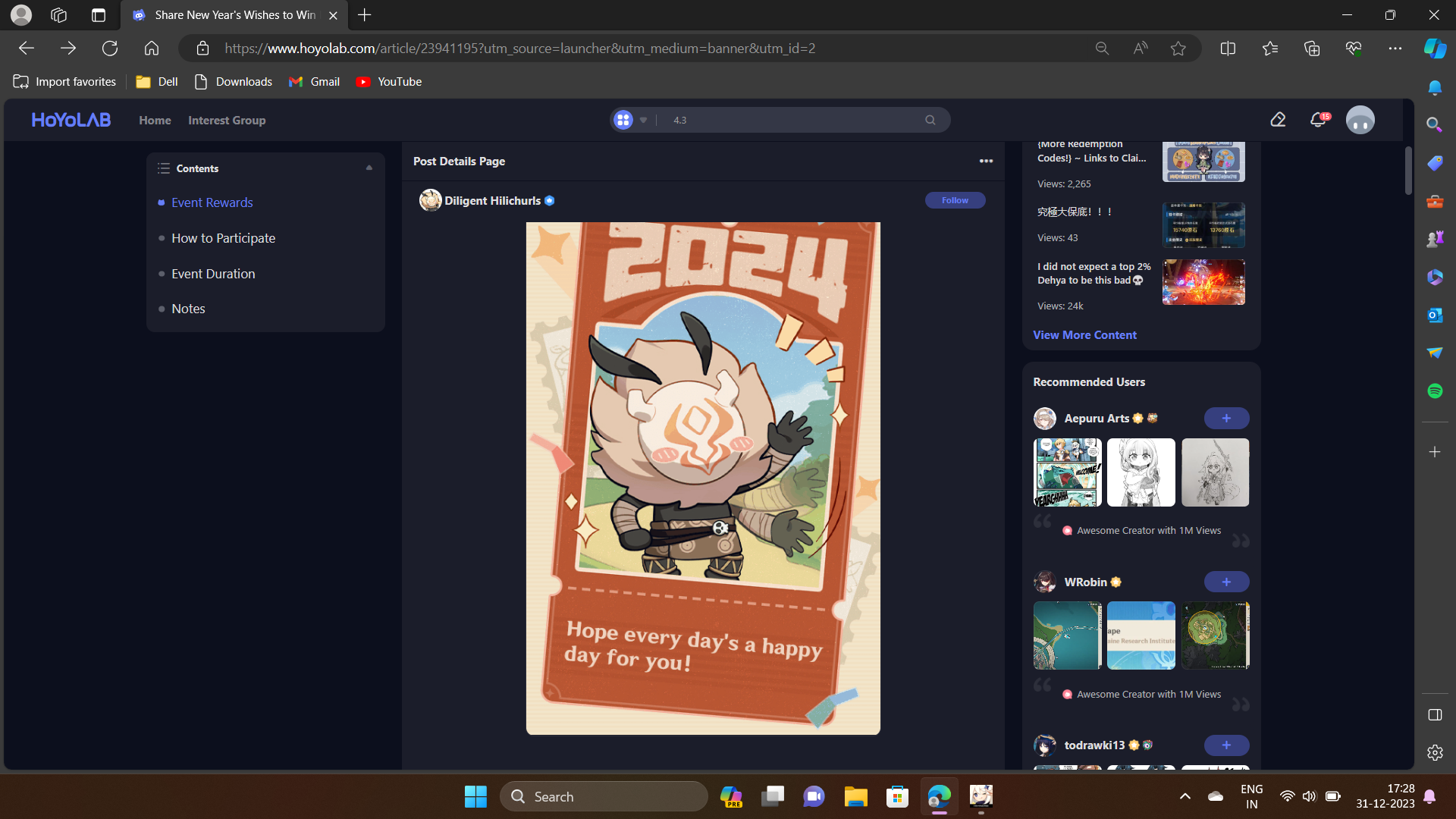
Task: Click the HoYoLAB notification bell icon
Action: coord(1318,120)
